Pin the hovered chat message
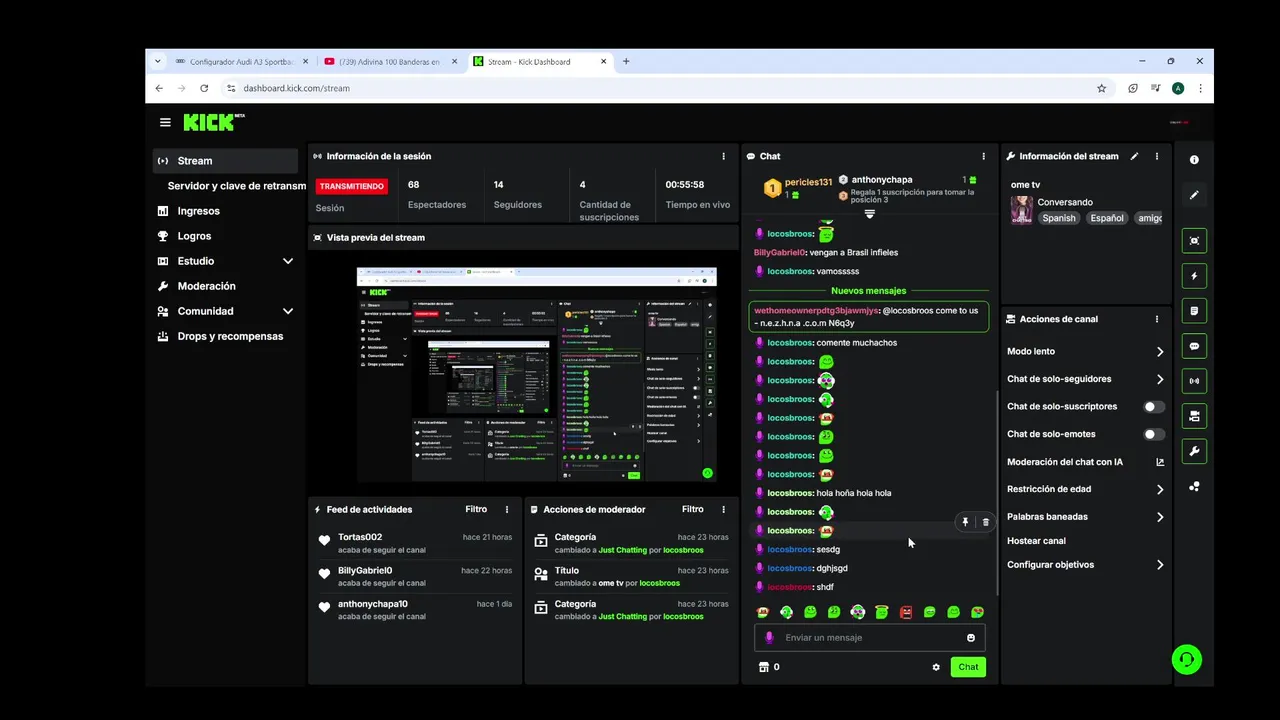1280x720 pixels. pos(965,522)
